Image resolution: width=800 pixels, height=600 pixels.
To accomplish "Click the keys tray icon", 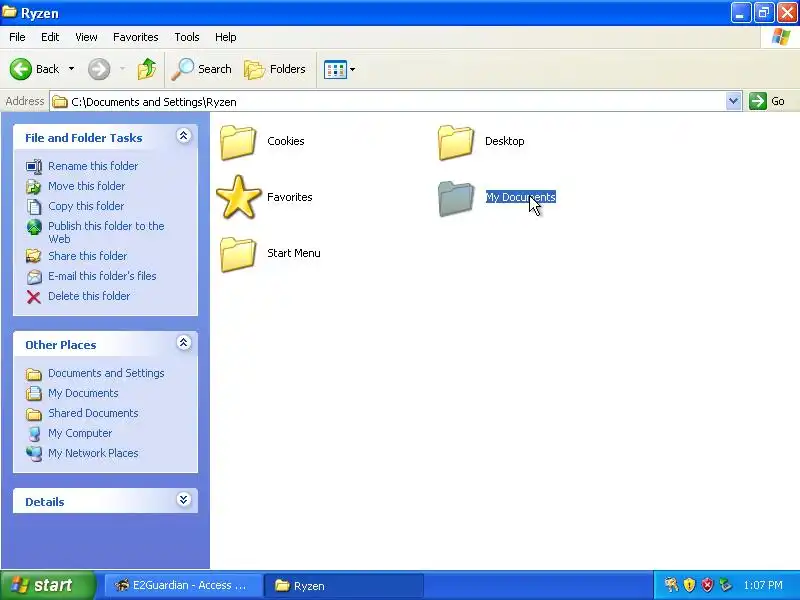I will coord(671,585).
